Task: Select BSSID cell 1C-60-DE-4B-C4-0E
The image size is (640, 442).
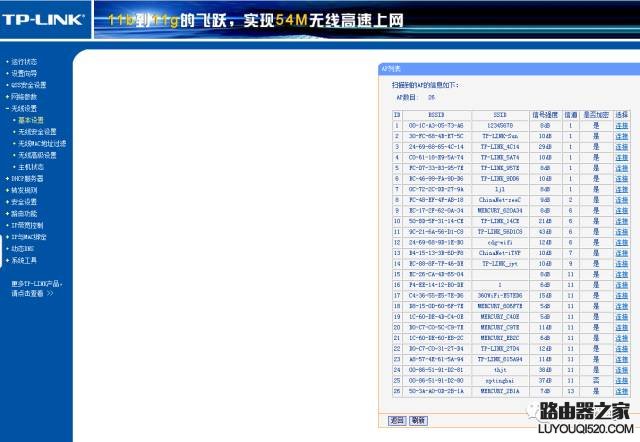Action: (436, 317)
